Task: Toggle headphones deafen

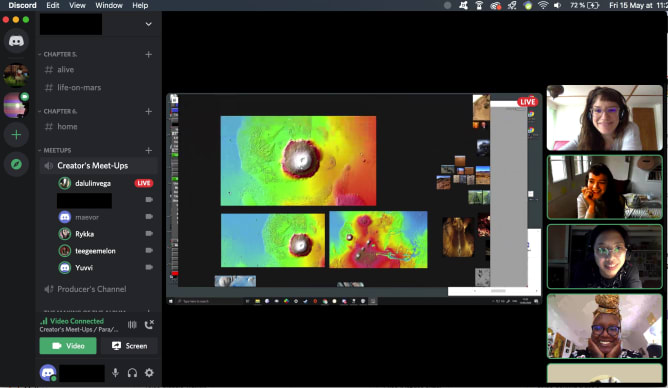Action: tap(132, 373)
